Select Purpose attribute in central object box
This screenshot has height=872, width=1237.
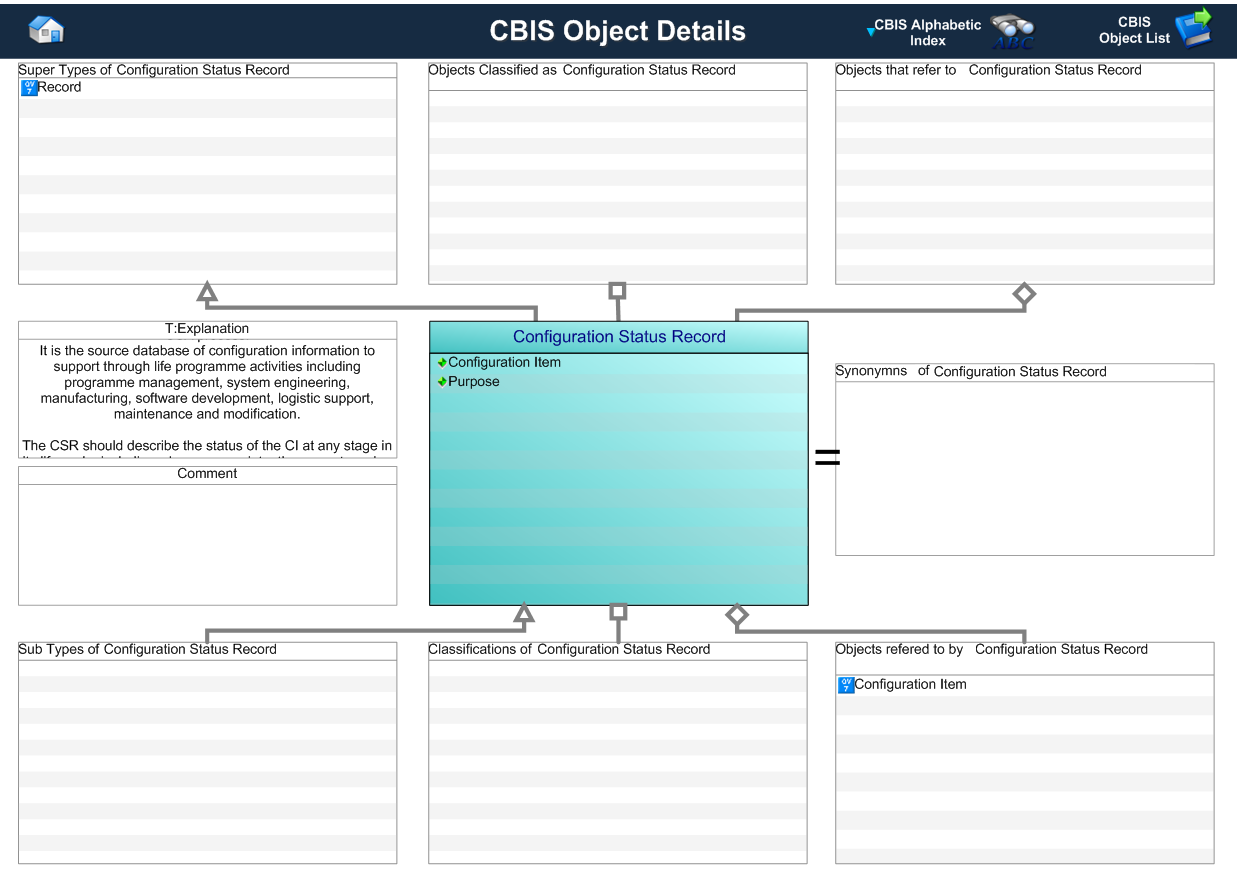[x=474, y=382]
